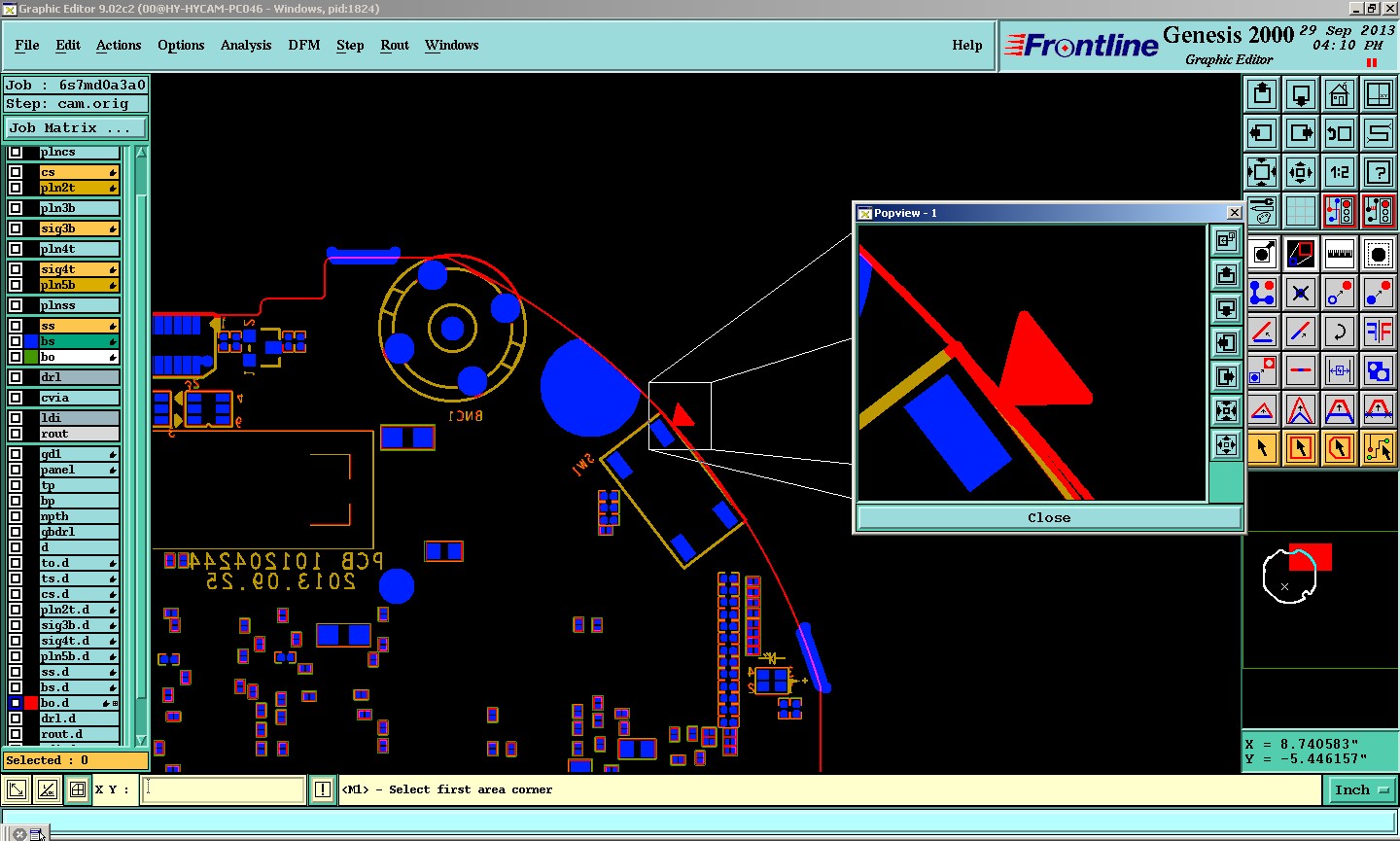The width and height of the screenshot is (1400, 841).
Task: Click the Home view house icon
Action: pos(1340,94)
